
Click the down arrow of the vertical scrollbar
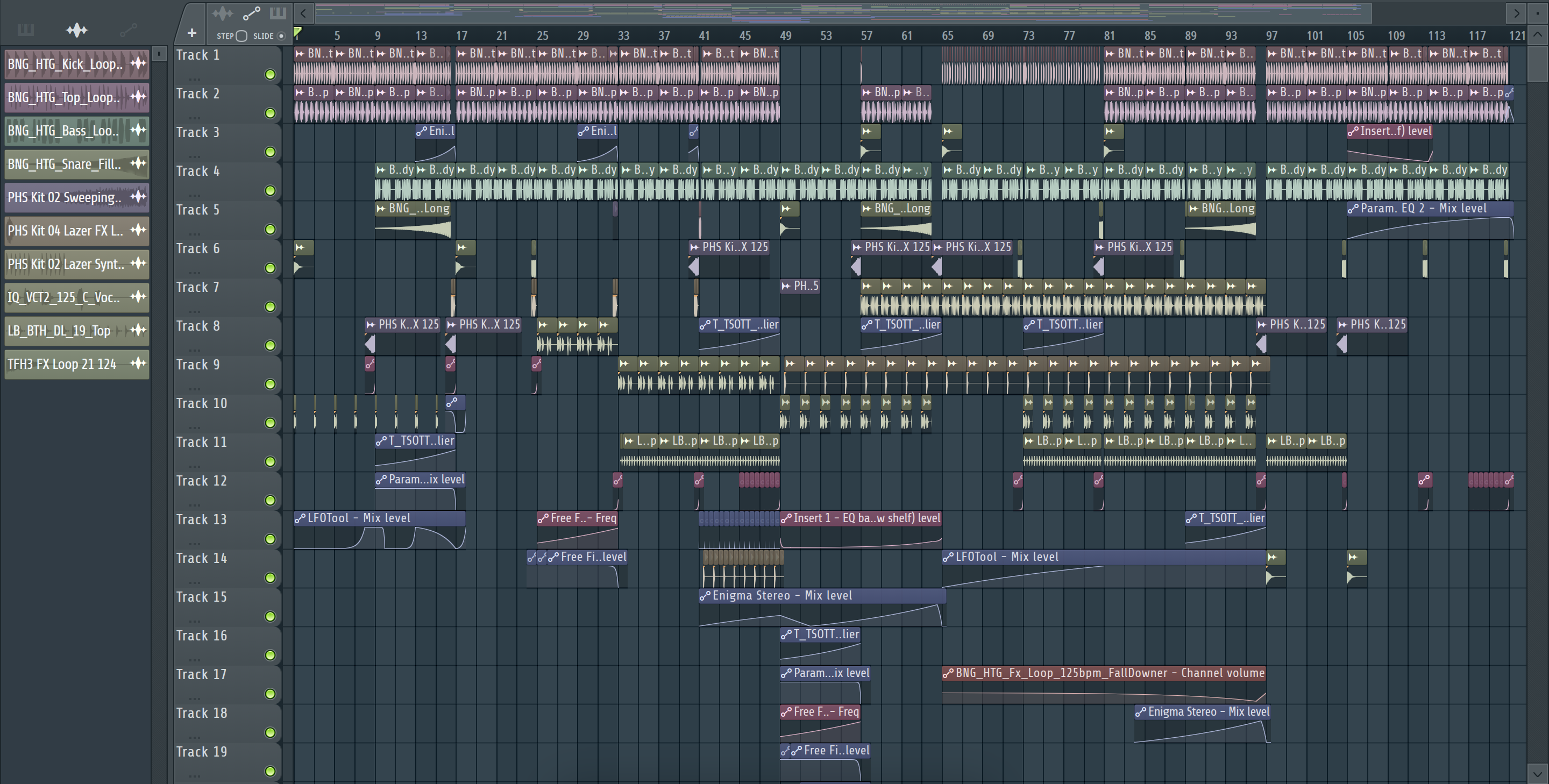[1537, 774]
